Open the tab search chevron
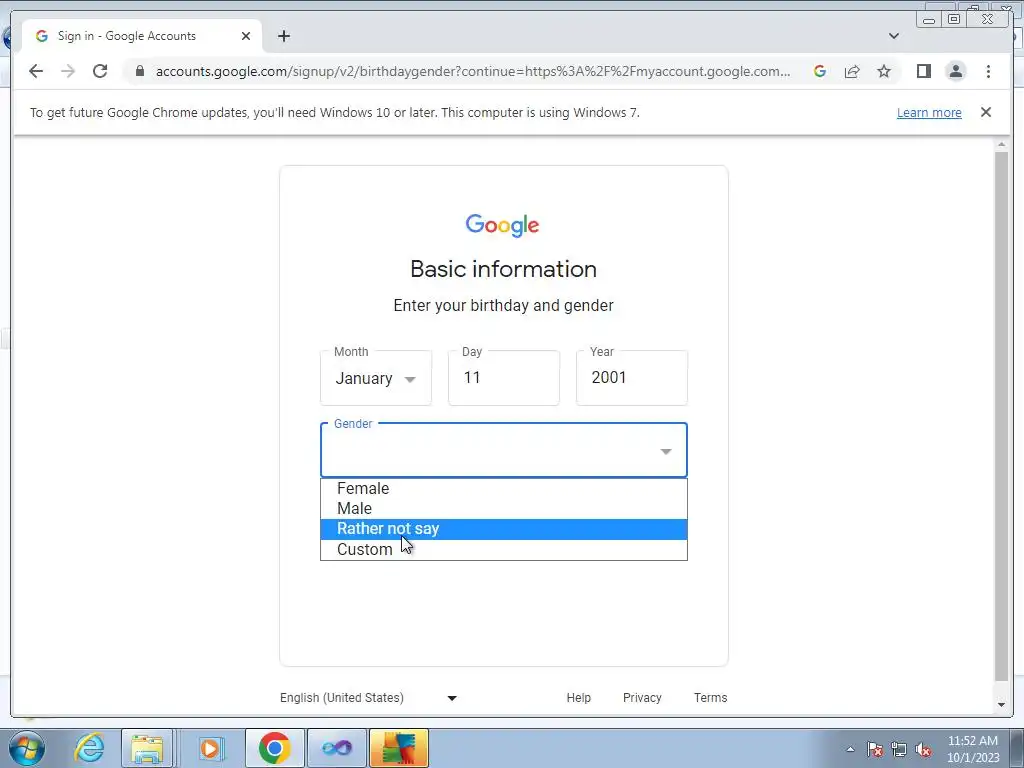The height and width of the screenshot is (768, 1024). pyautogui.click(x=893, y=36)
